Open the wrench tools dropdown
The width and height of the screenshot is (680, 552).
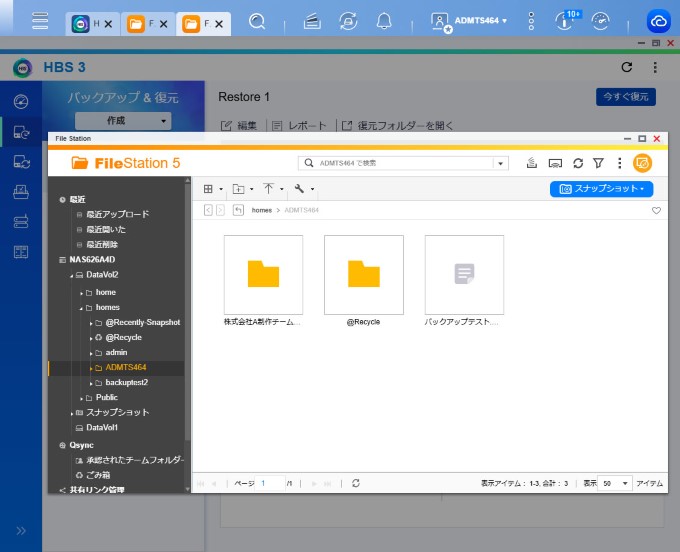click(304, 189)
